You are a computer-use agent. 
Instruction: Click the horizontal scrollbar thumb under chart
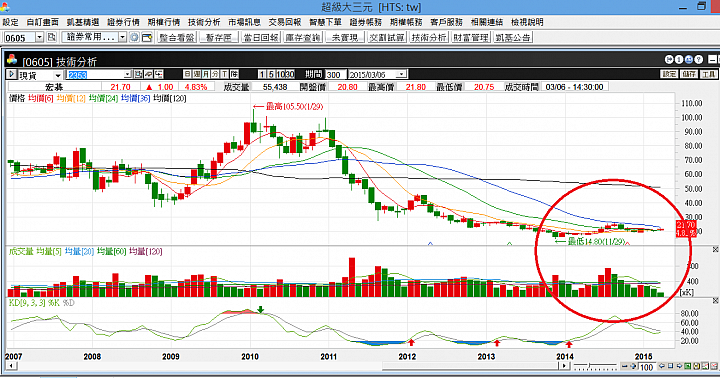[470, 366]
